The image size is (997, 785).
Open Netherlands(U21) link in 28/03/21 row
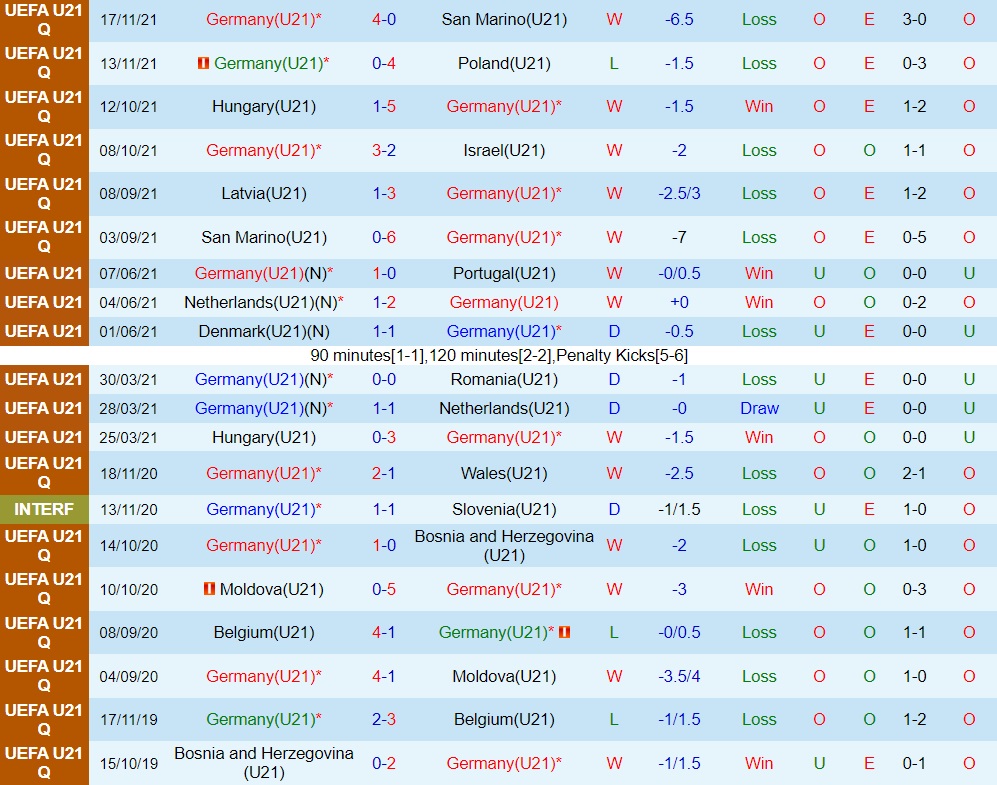[504, 409]
